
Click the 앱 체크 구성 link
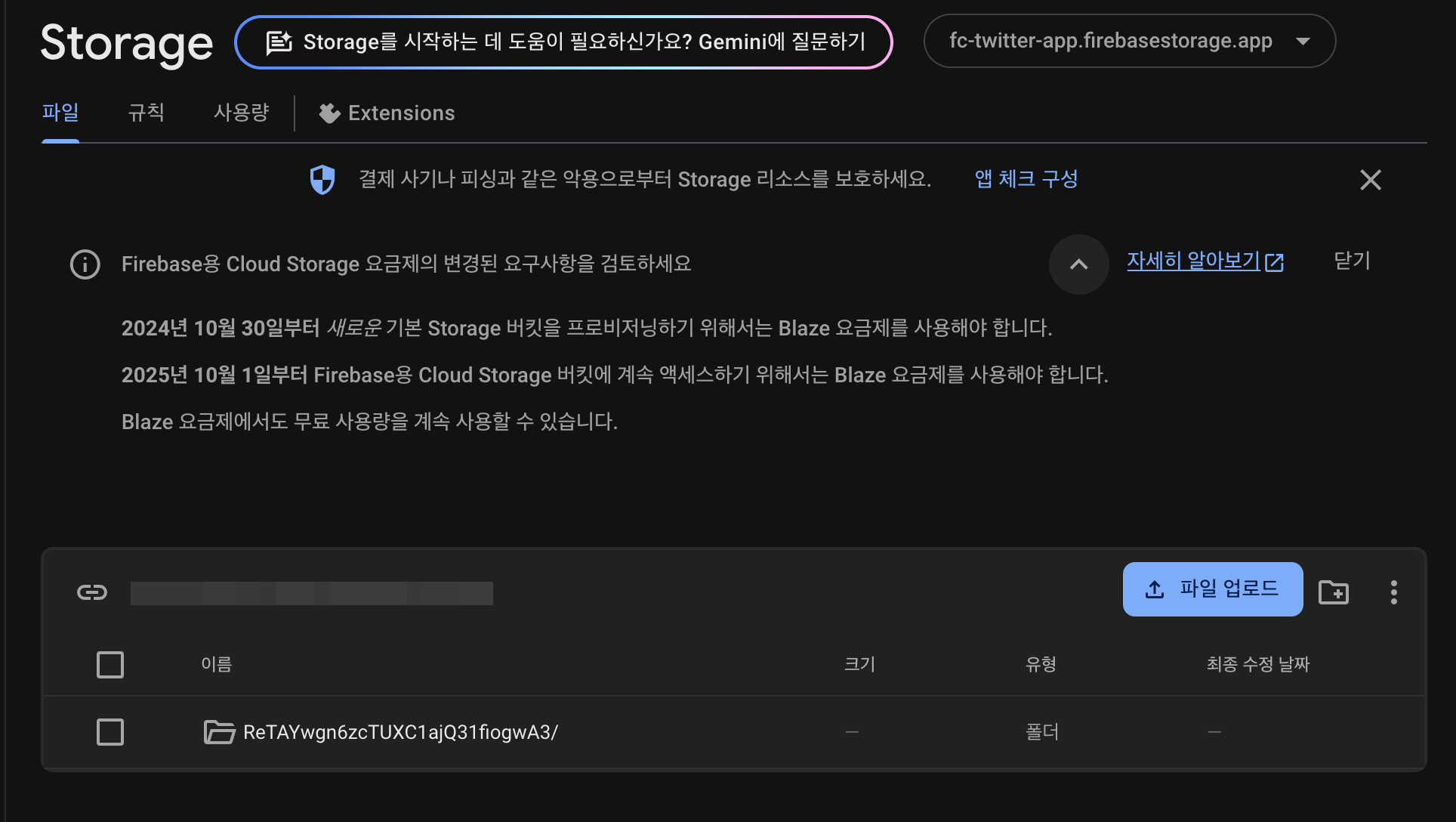[x=1026, y=179]
